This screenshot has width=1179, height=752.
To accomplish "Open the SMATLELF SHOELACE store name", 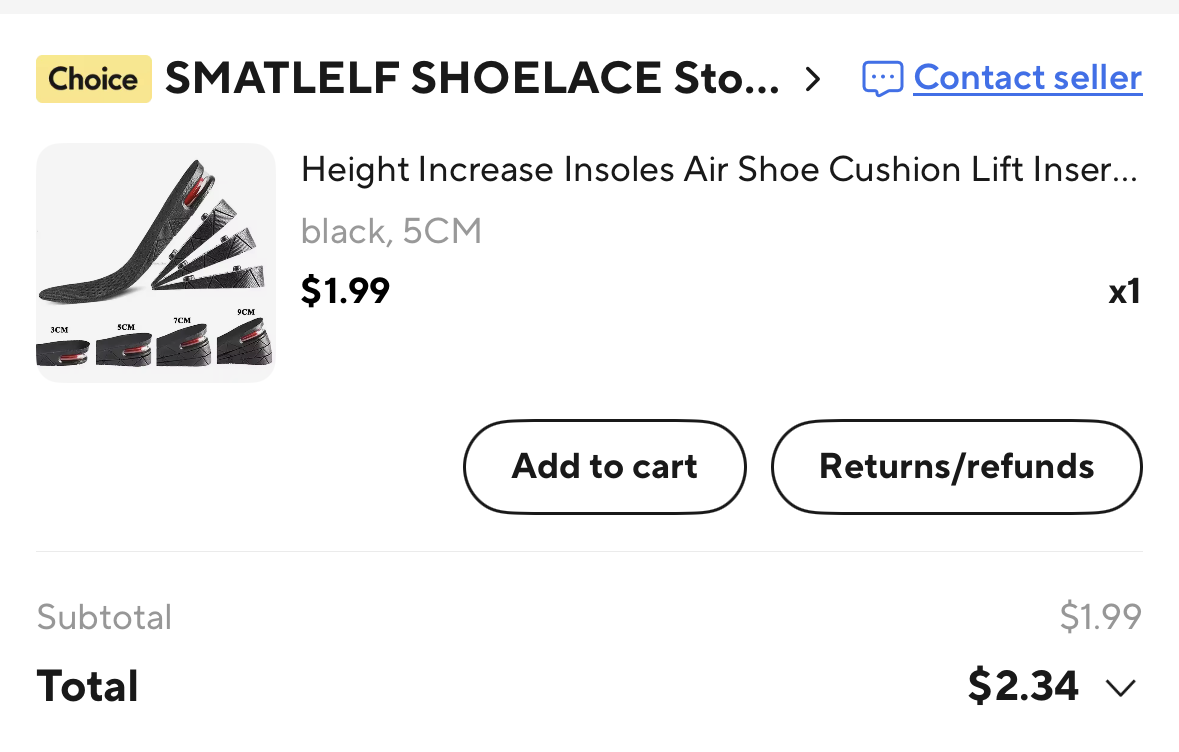I will 472,78.
